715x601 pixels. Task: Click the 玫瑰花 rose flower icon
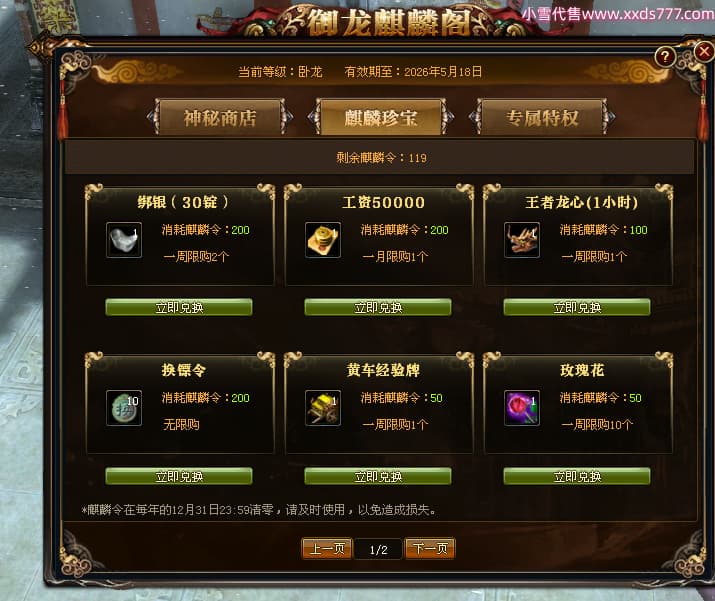[522, 408]
